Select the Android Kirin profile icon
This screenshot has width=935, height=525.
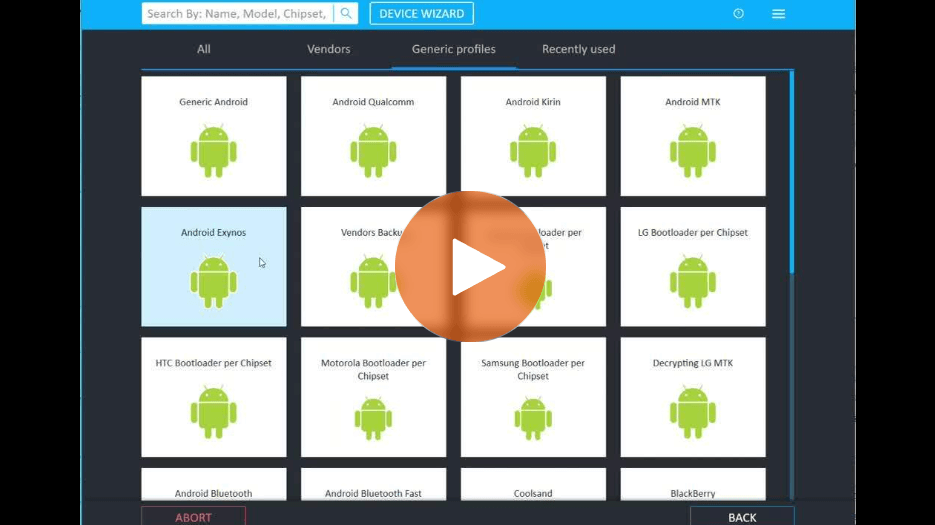(533, 151)
